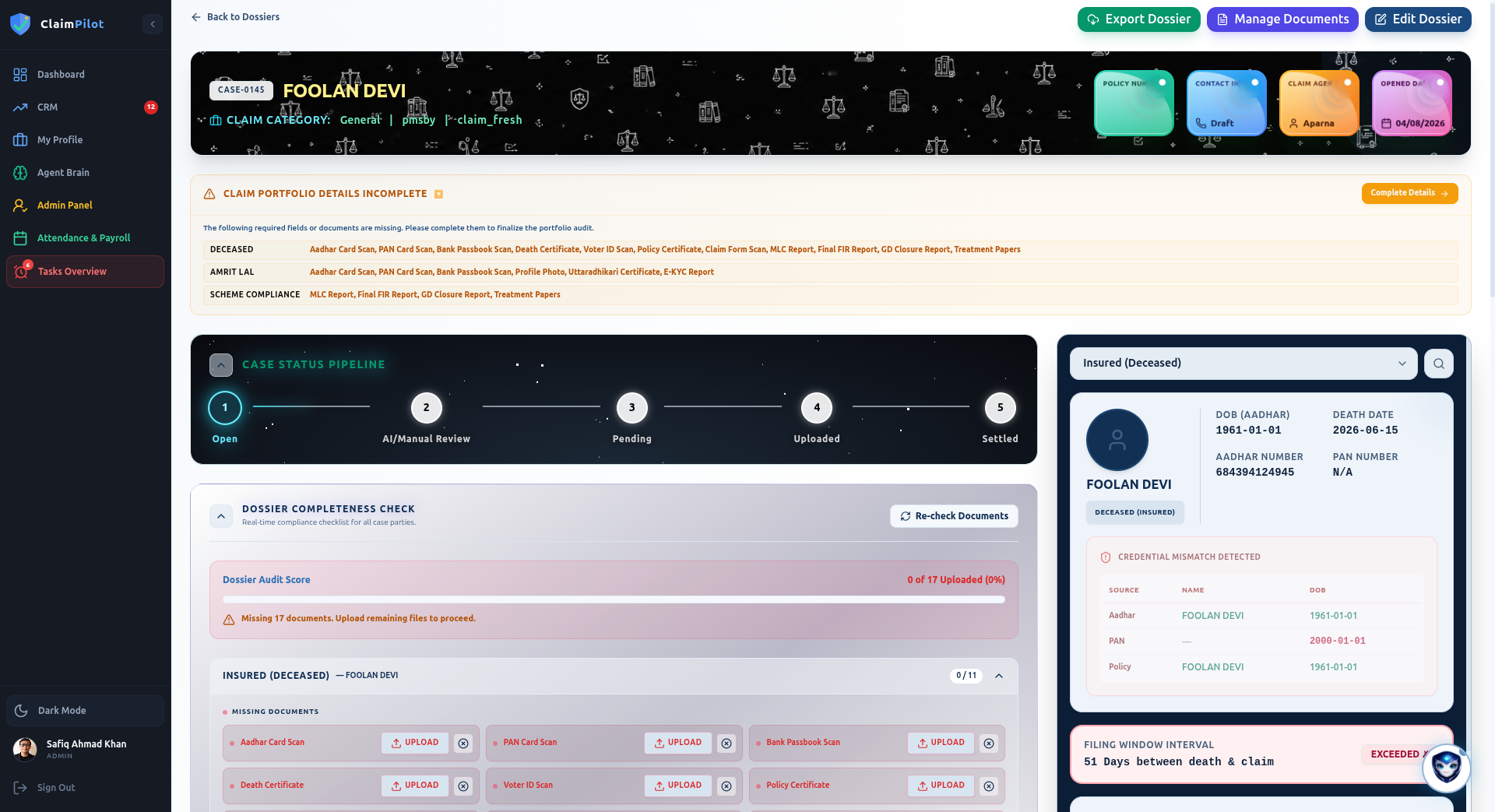Click the CASE-0145 badge

coord(241,90)
